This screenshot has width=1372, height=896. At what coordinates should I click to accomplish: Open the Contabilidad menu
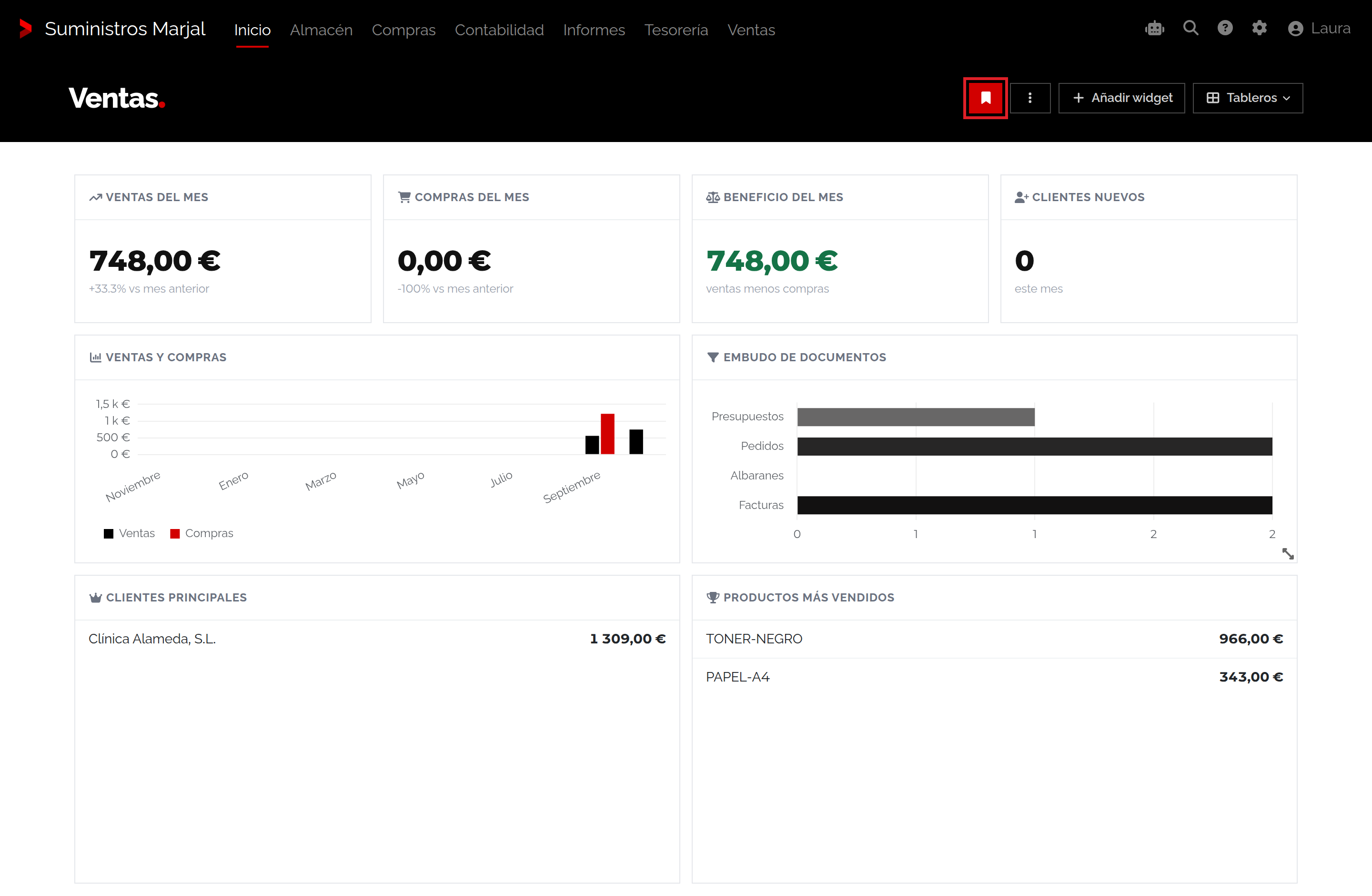[x=499, y=30]
